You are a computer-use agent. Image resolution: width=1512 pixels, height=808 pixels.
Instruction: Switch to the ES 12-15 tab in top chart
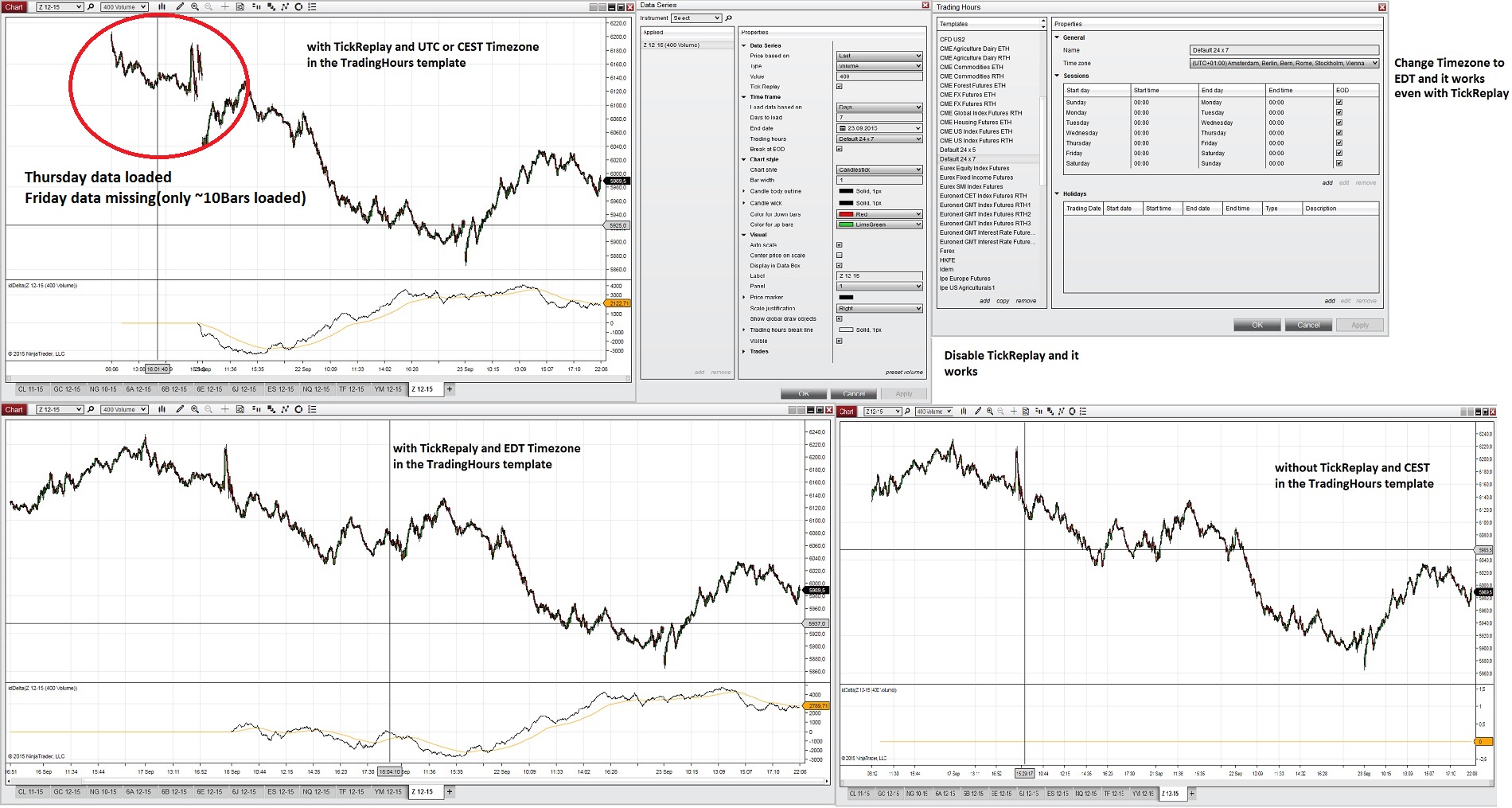coord(280,389)
